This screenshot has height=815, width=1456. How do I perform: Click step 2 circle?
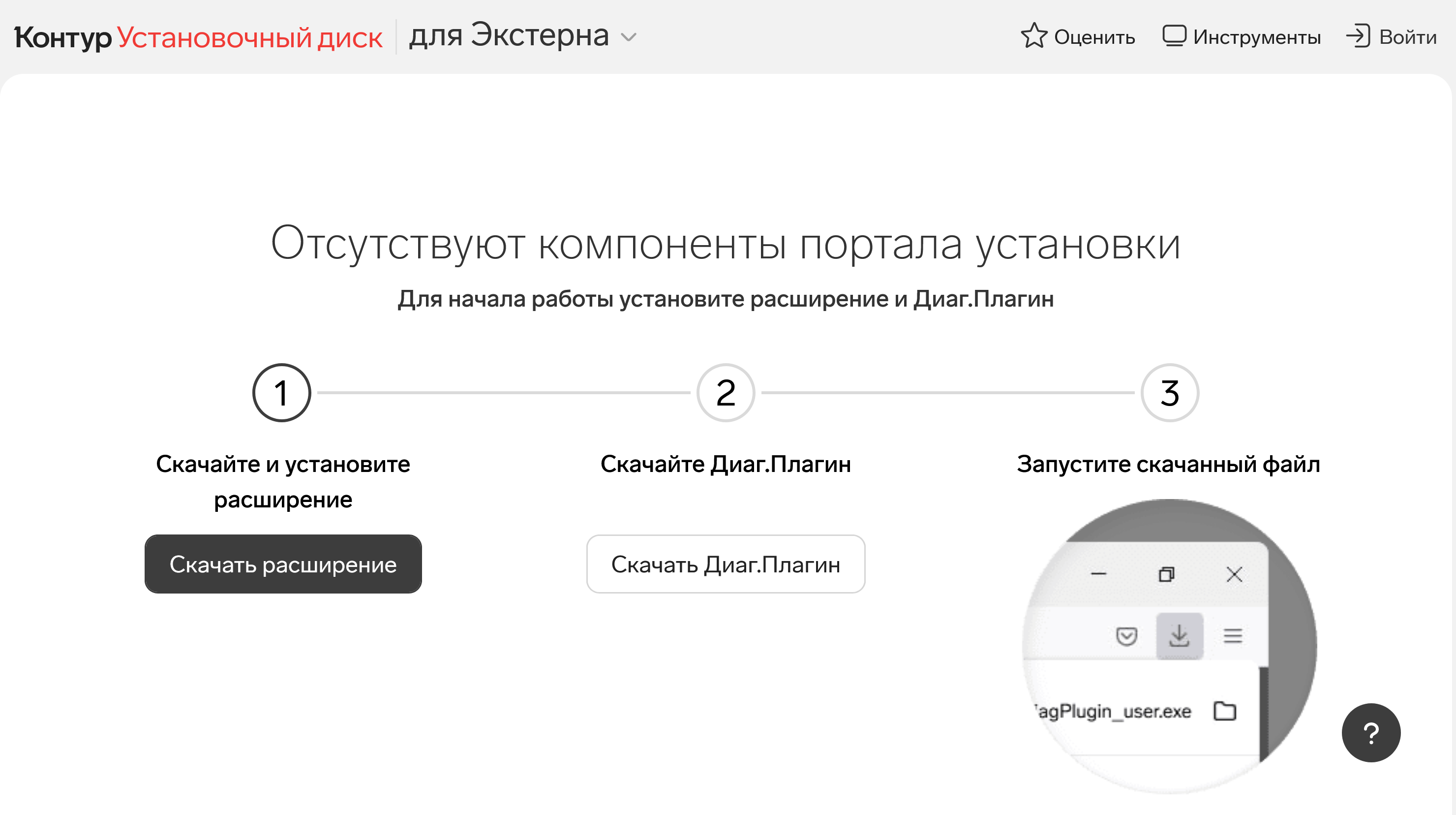point(726,393)
